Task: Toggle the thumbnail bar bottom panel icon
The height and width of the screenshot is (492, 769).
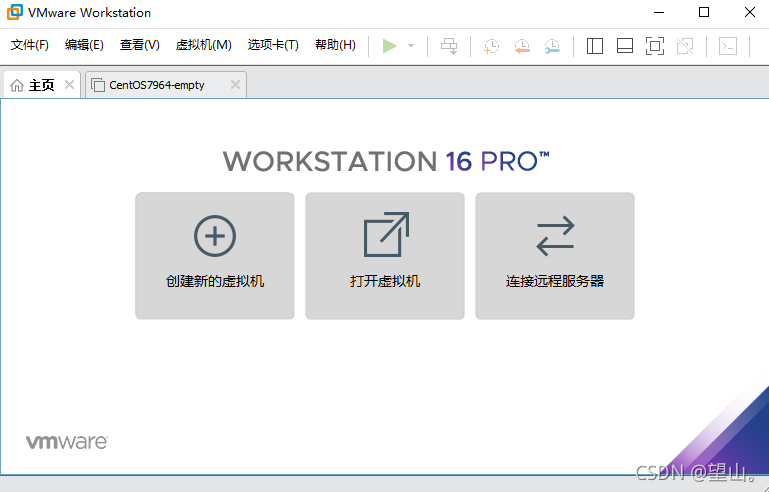Action: (x=625, y=46)
